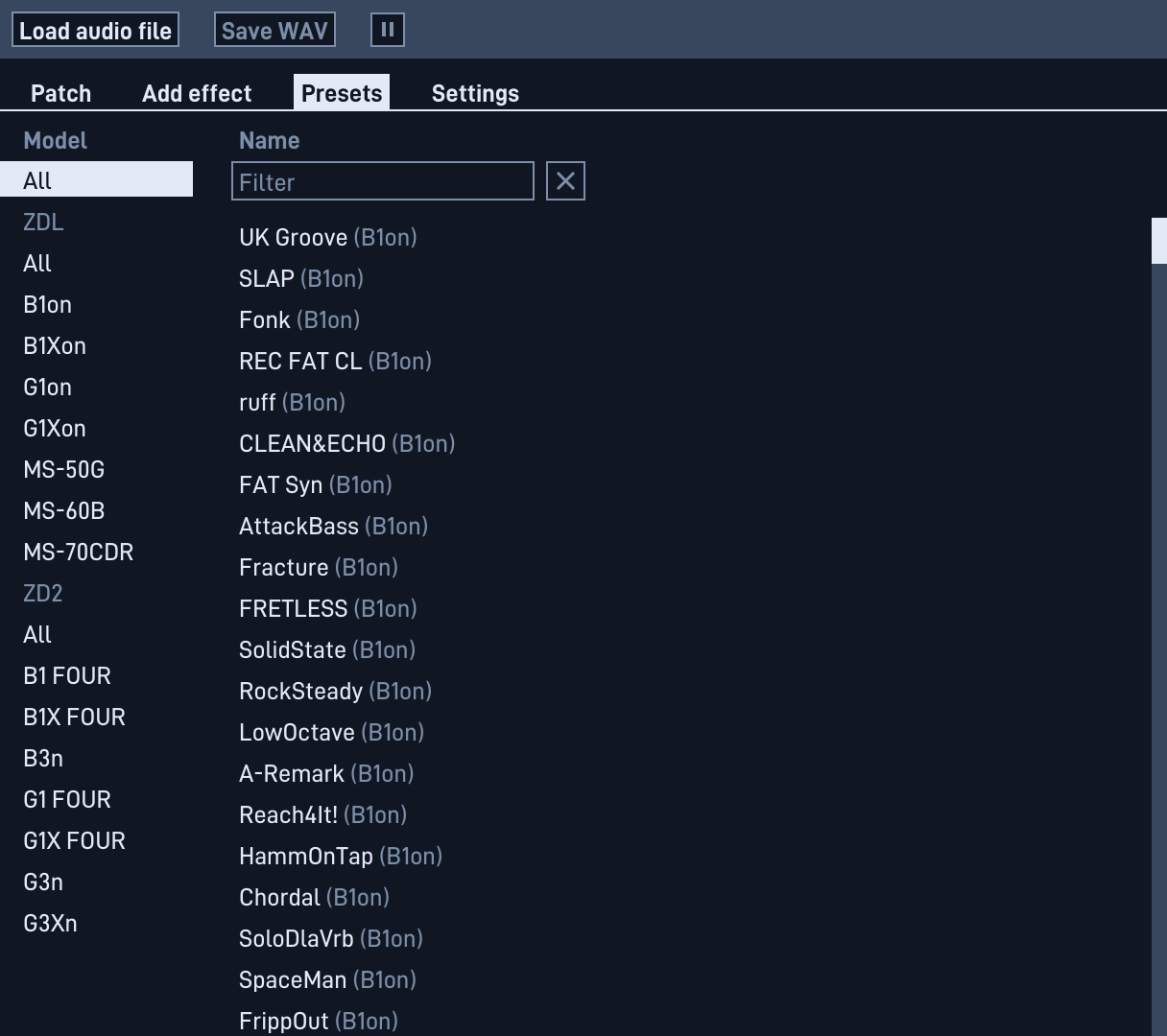Select the Presets tab
1167x1036 pixels.
click(x=342, y=93)
